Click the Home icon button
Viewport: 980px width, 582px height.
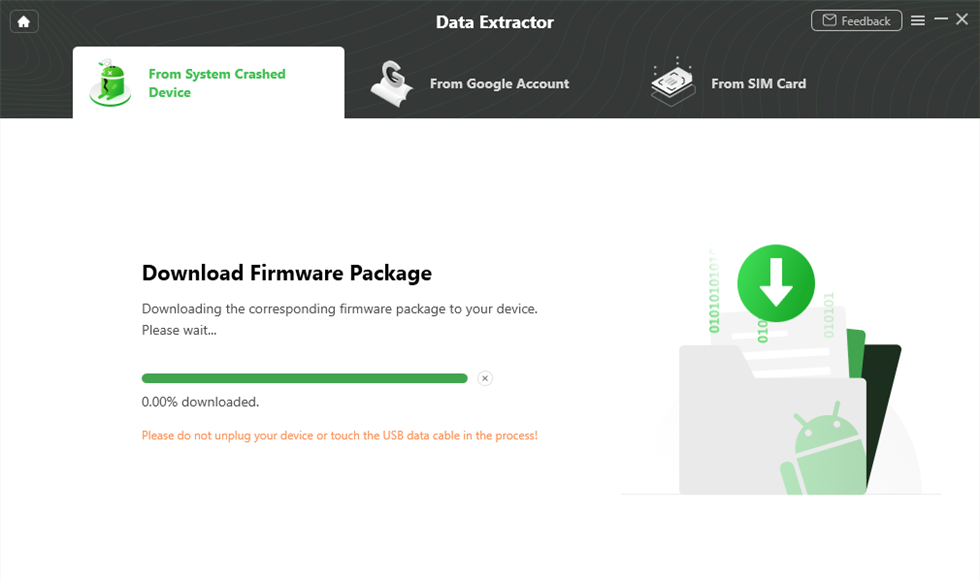pyautogui.click(x=24, y=21)
